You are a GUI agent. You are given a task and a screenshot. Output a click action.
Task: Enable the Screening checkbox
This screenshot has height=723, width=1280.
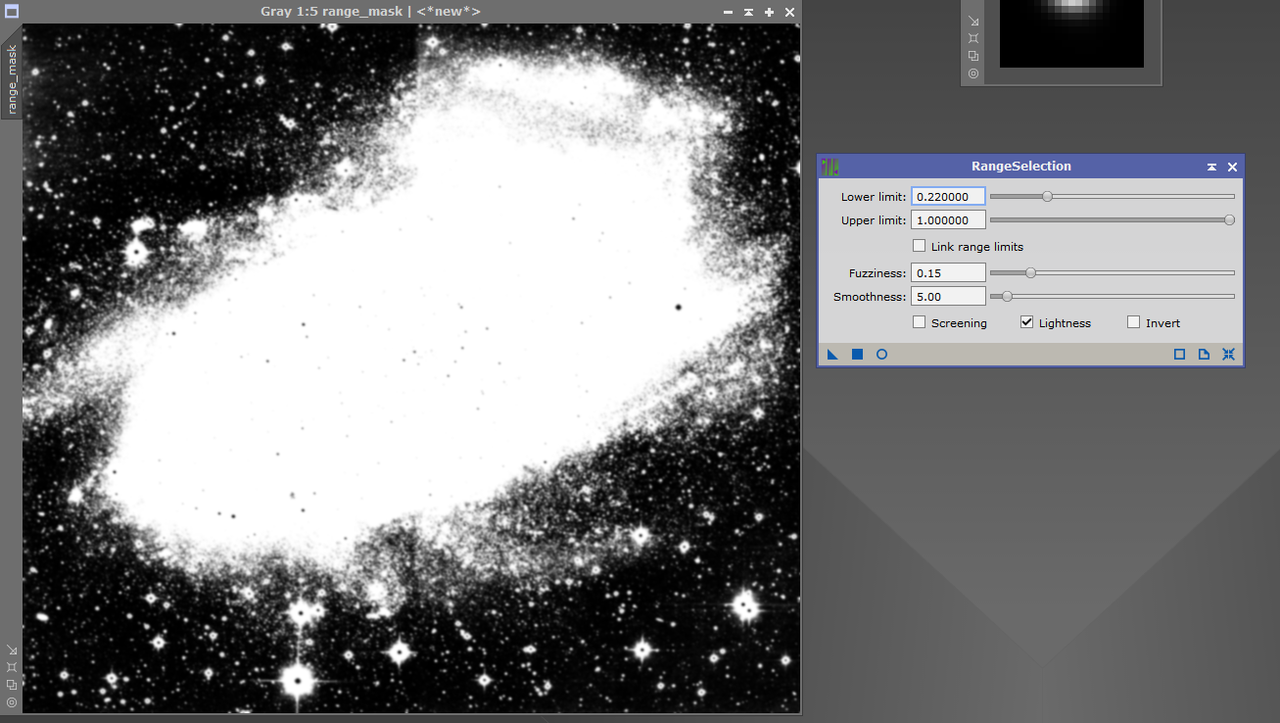tap(919, 322)
